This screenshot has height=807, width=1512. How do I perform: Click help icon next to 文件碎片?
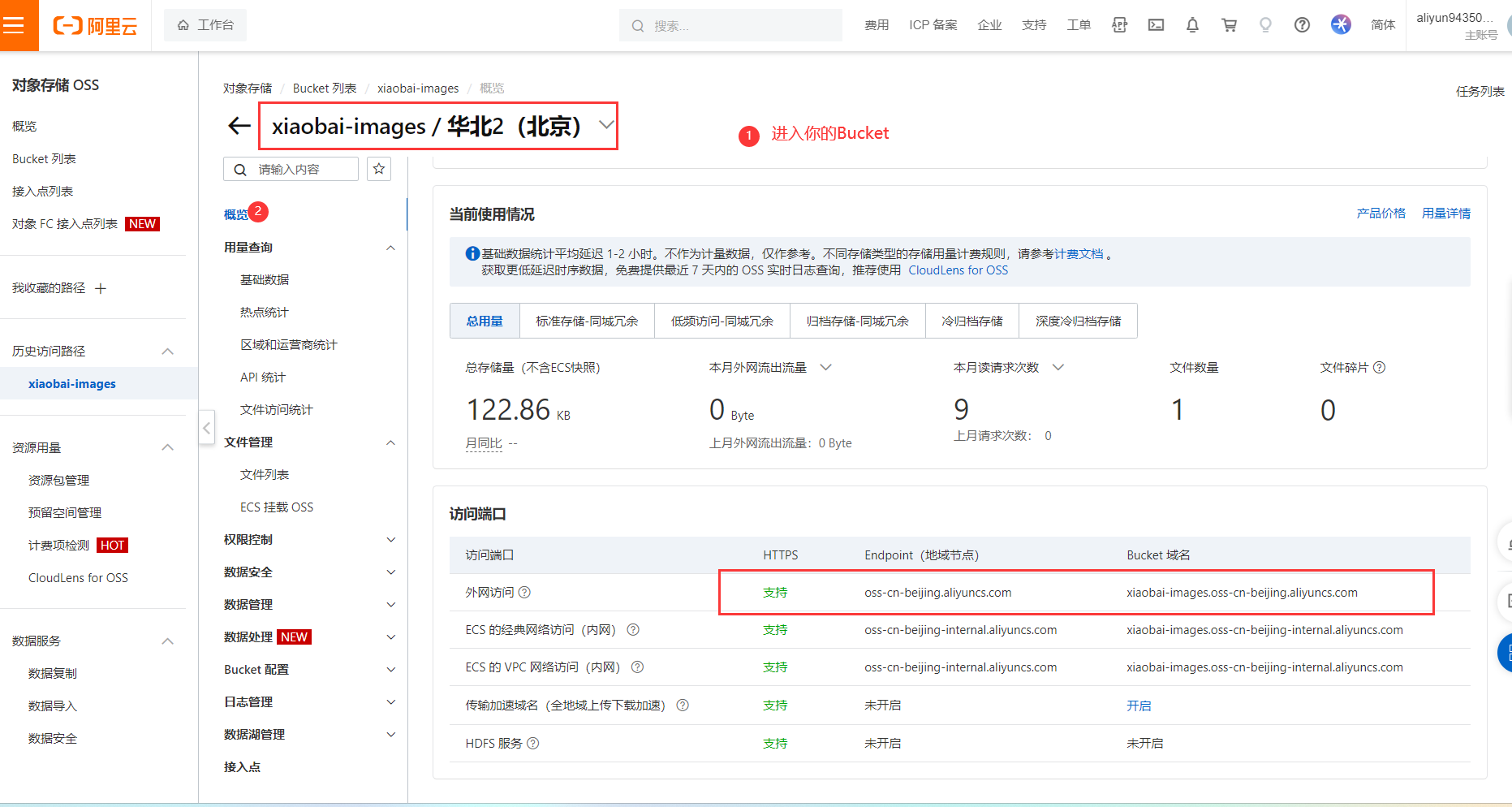pyautogui.click(x=1379, y=368)
